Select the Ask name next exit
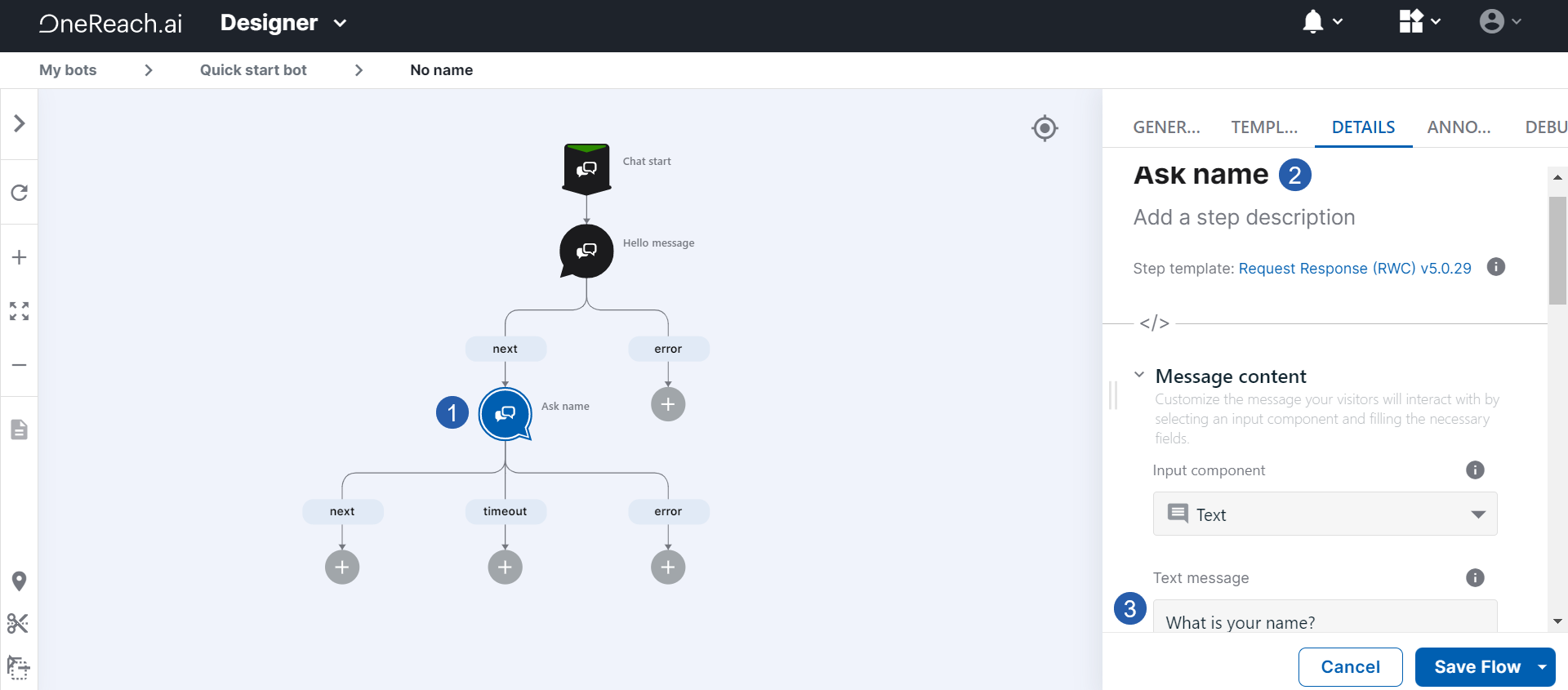Viewport: 1568px width, 690px height. [x=342, y=511]
